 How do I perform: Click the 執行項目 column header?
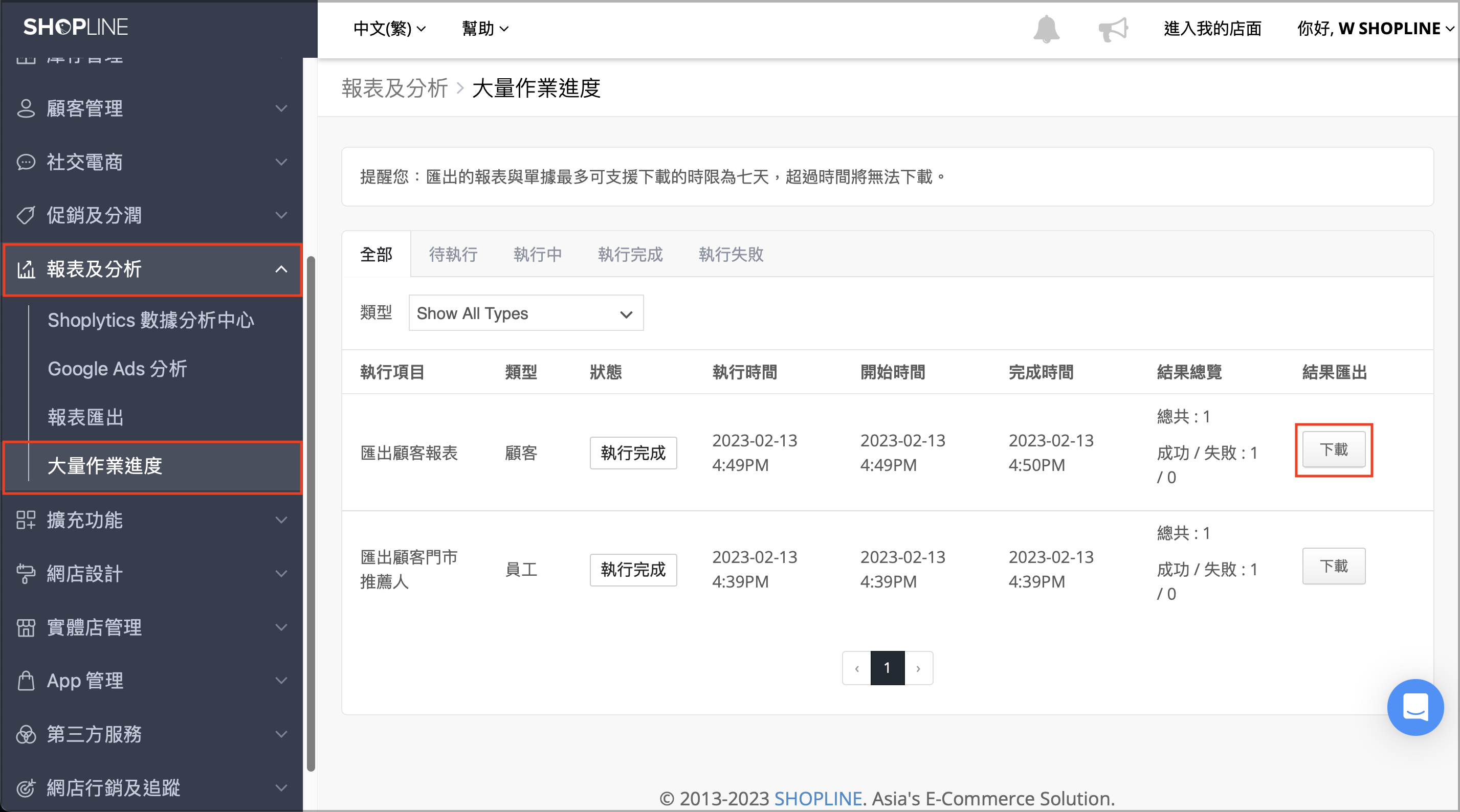tap(392, 372)
